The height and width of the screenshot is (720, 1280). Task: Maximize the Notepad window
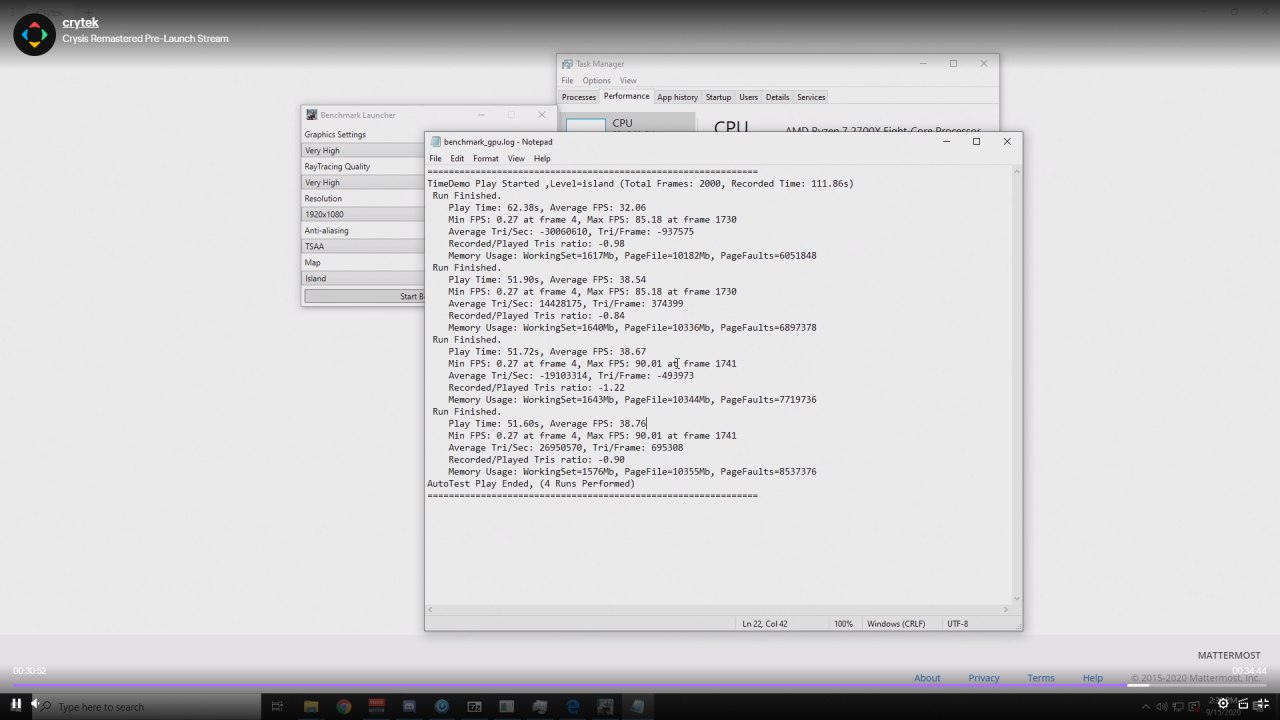tap(976, 141)
